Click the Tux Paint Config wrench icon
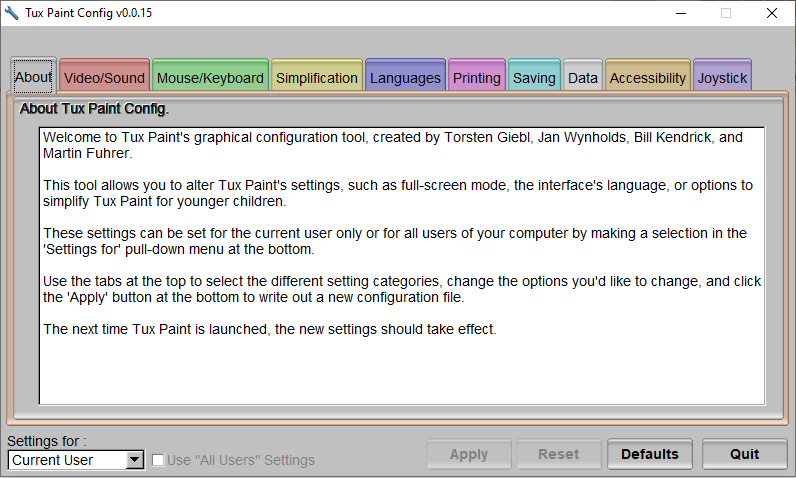 point(12,13)
